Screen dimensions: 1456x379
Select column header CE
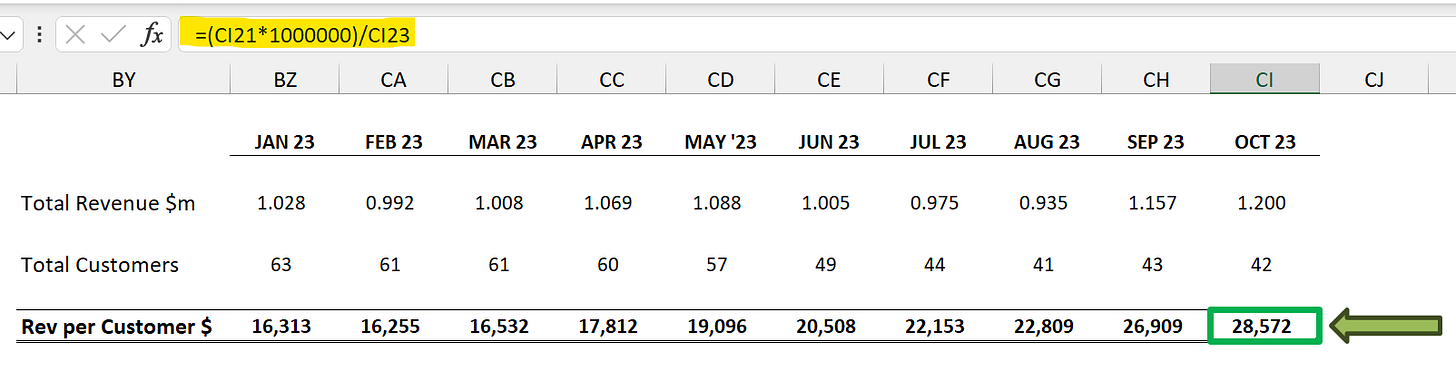[x=829, y=80]
